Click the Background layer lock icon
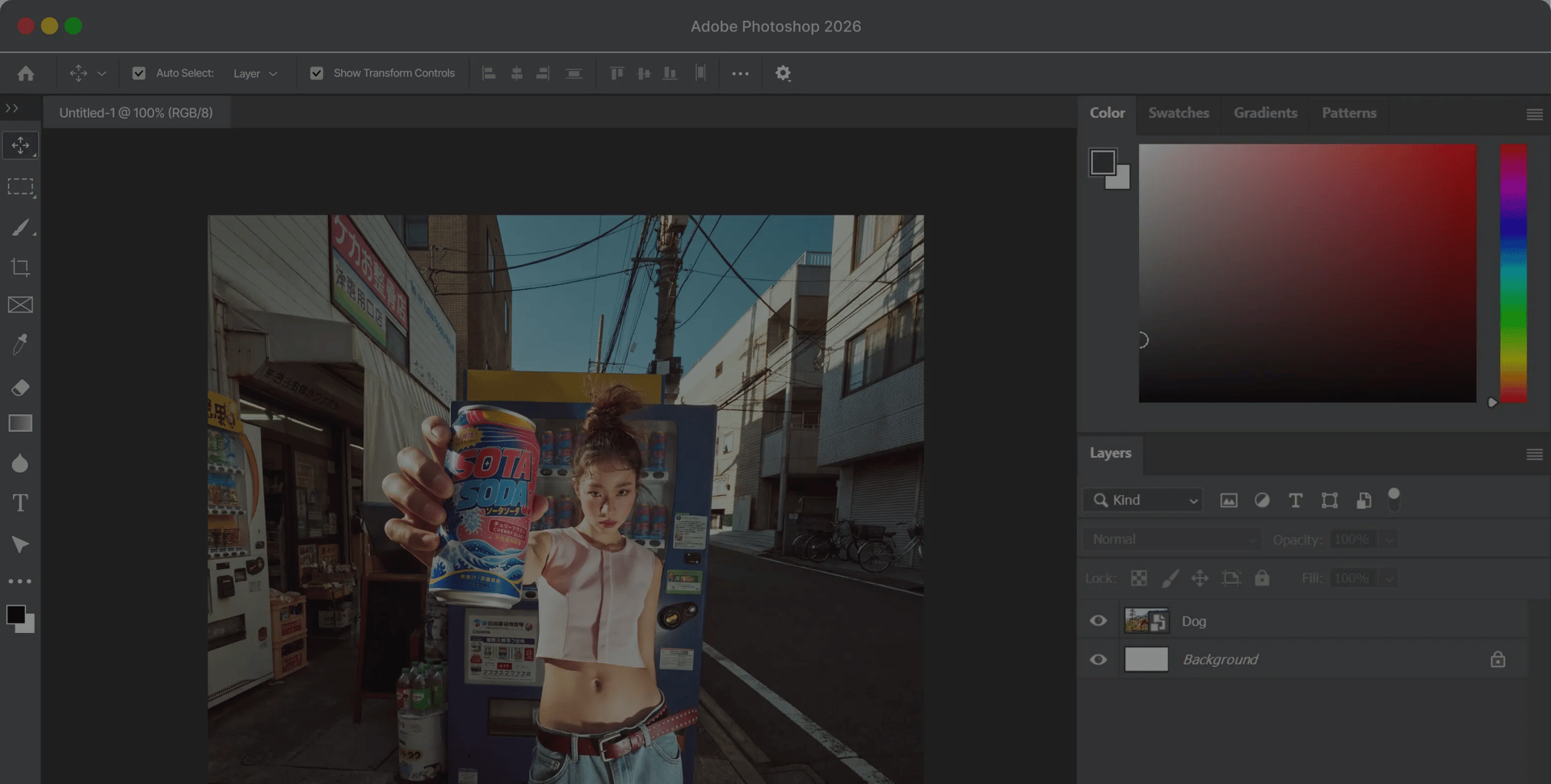The width and height of the screenshot is (1551, 784). click(1498, 660)
